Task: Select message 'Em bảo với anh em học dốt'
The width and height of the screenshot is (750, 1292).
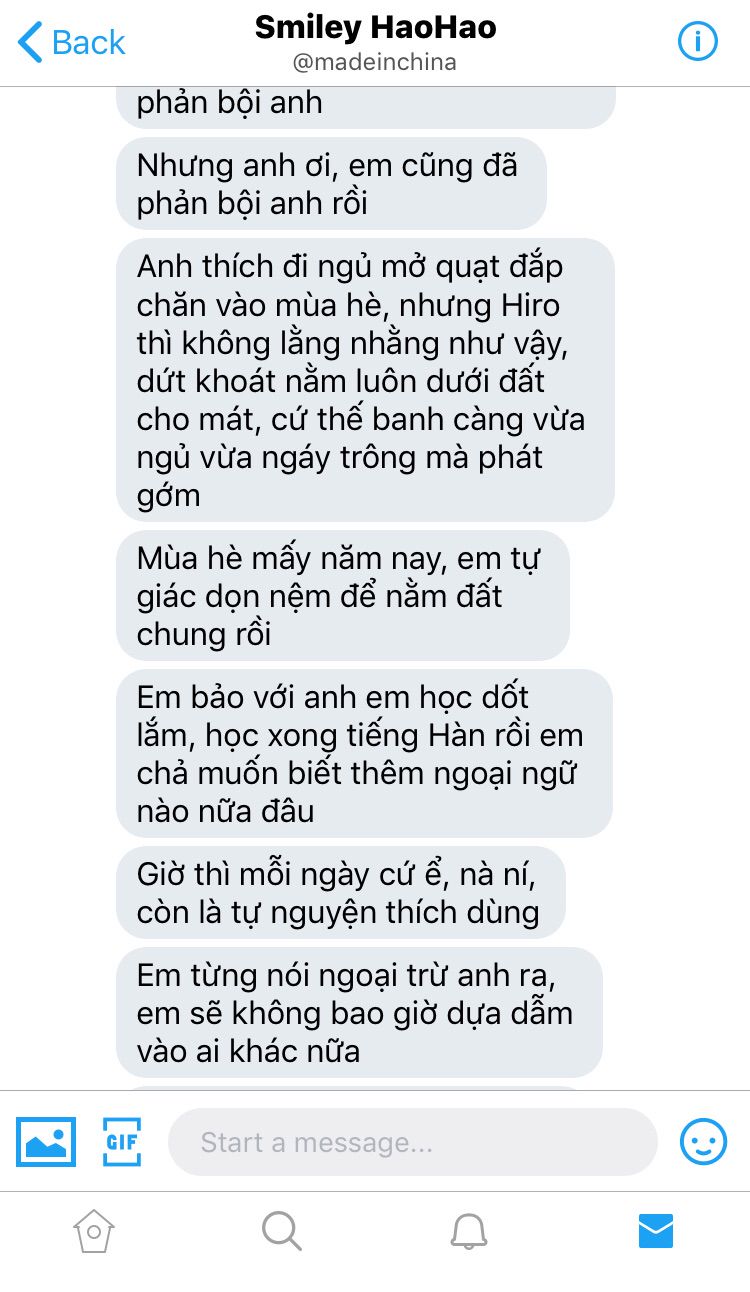Action: 364,753
